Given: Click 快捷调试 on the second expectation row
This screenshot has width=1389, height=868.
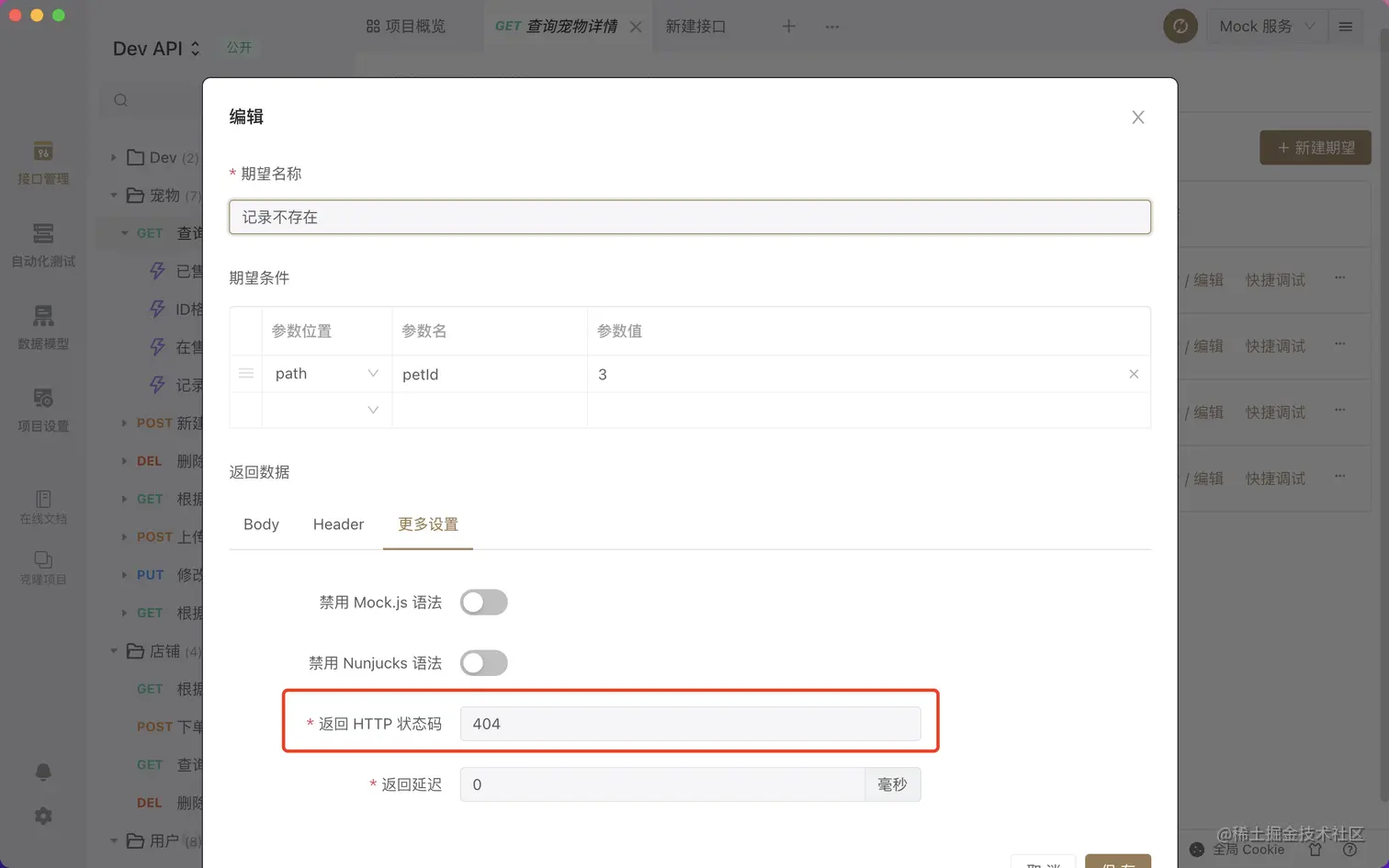Looking at the screenshot, I should (x=1275, y=346).
